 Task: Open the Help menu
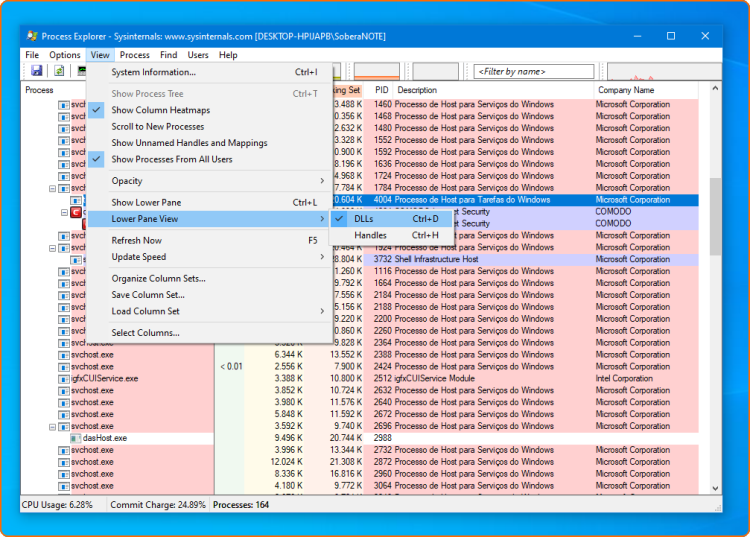pyautogui.click(x=228, y=55)
